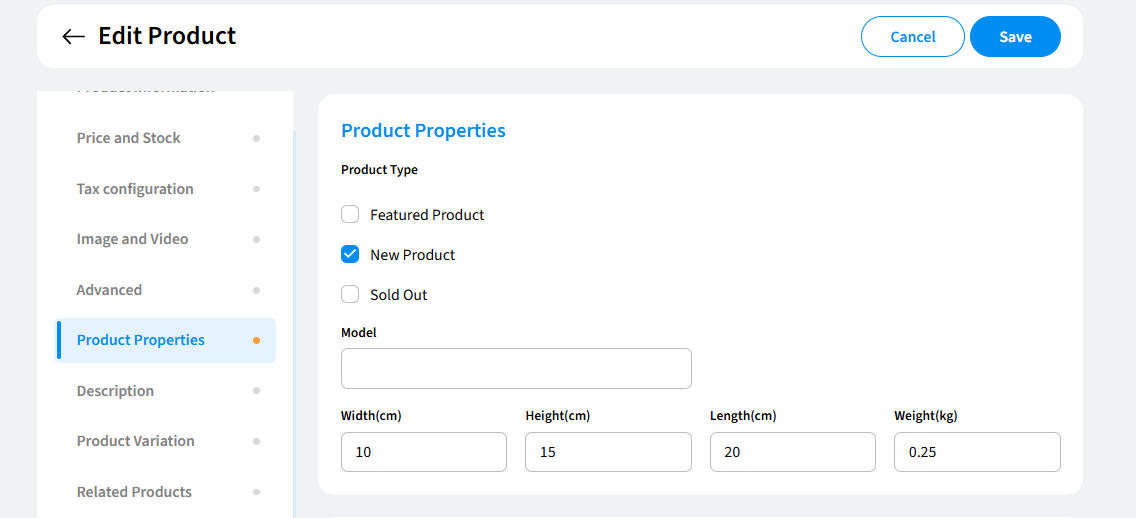
Task: Switch to Image and Video section
Action: coord(132,239)
